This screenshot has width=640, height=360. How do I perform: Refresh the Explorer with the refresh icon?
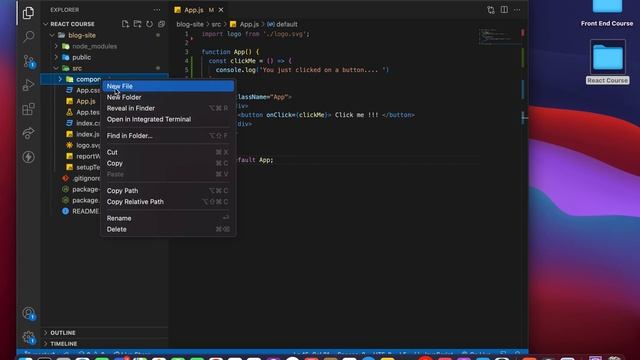(x=149, y=24)
